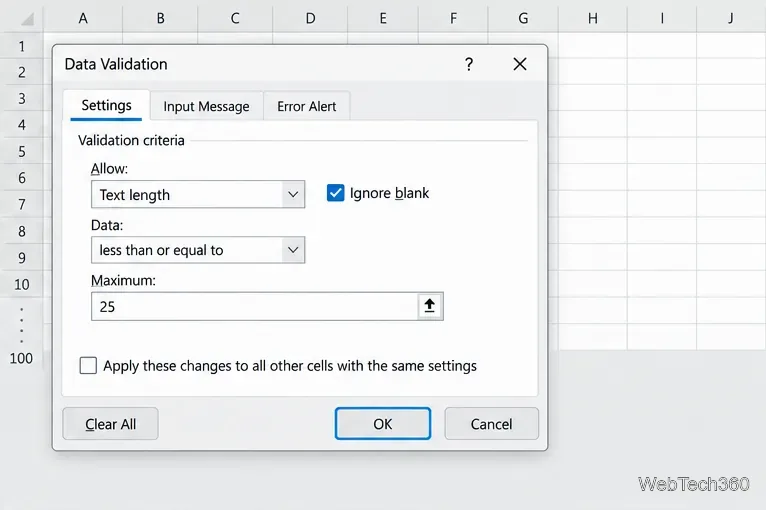The width and height of the screenshot is (766, 510).
Task: Select column A header
Action: click(83, 19)
